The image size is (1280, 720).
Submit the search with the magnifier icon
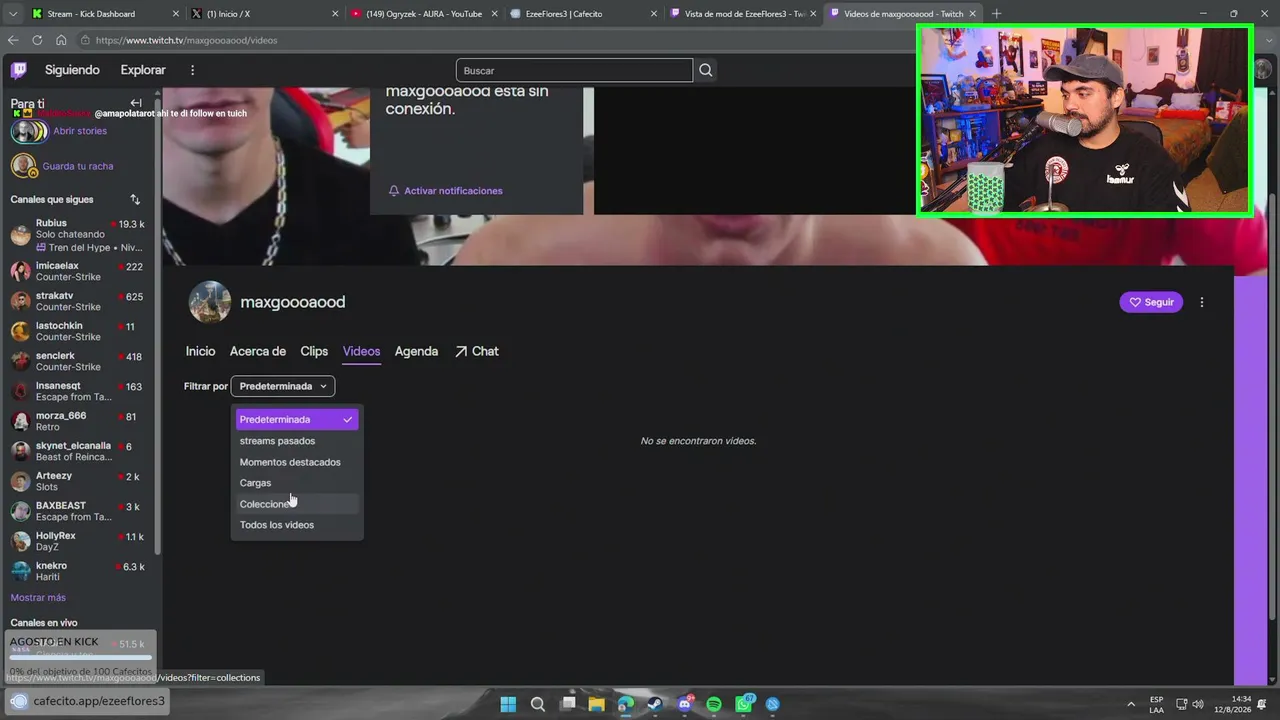tap(706, 70)
